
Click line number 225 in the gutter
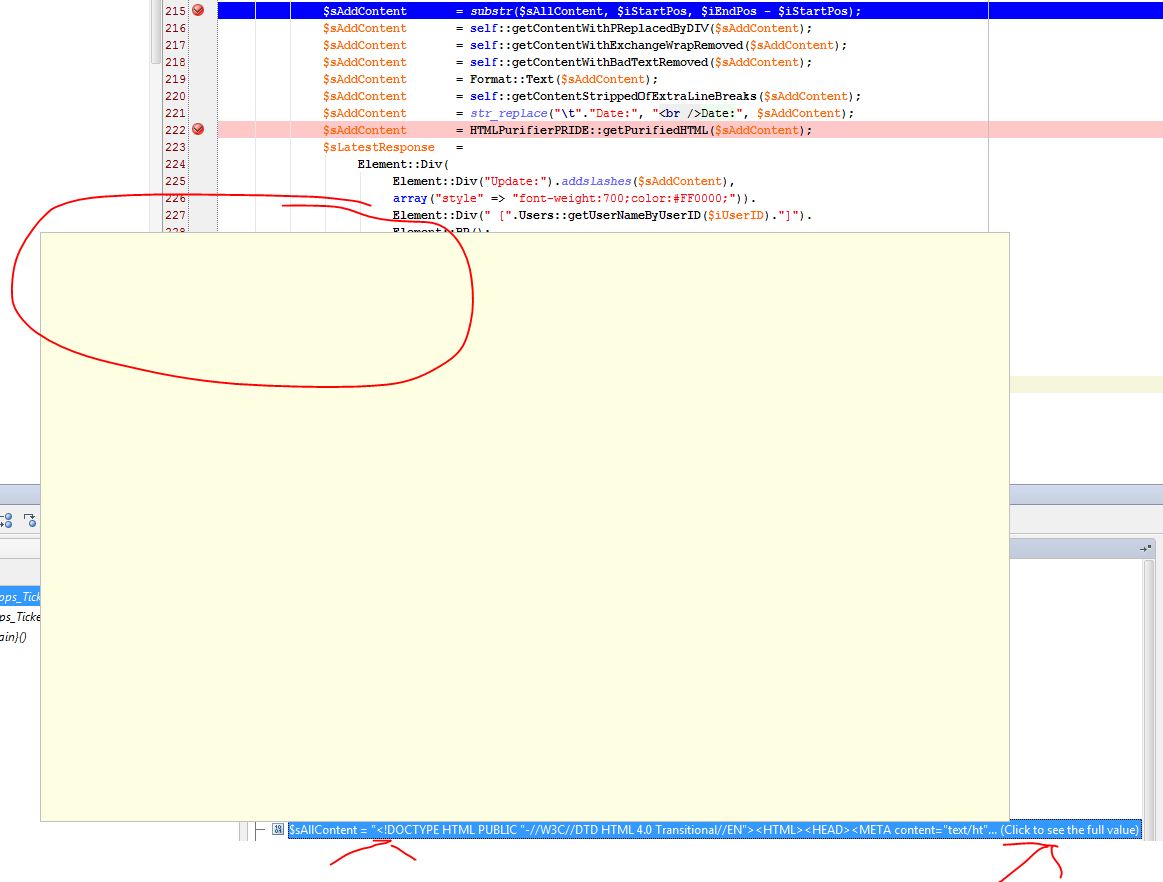tap(175, 181)
